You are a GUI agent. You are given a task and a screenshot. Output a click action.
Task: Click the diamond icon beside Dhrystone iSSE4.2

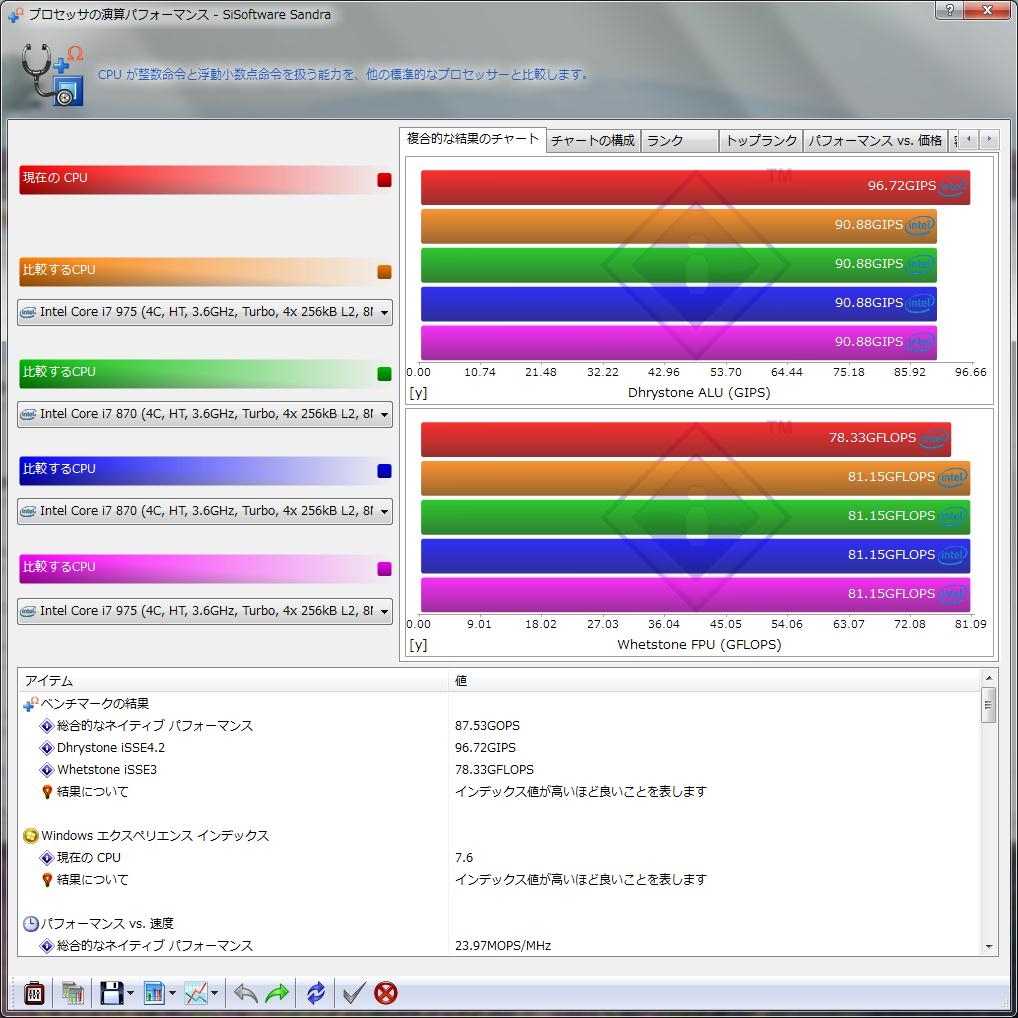coord(47,748)
